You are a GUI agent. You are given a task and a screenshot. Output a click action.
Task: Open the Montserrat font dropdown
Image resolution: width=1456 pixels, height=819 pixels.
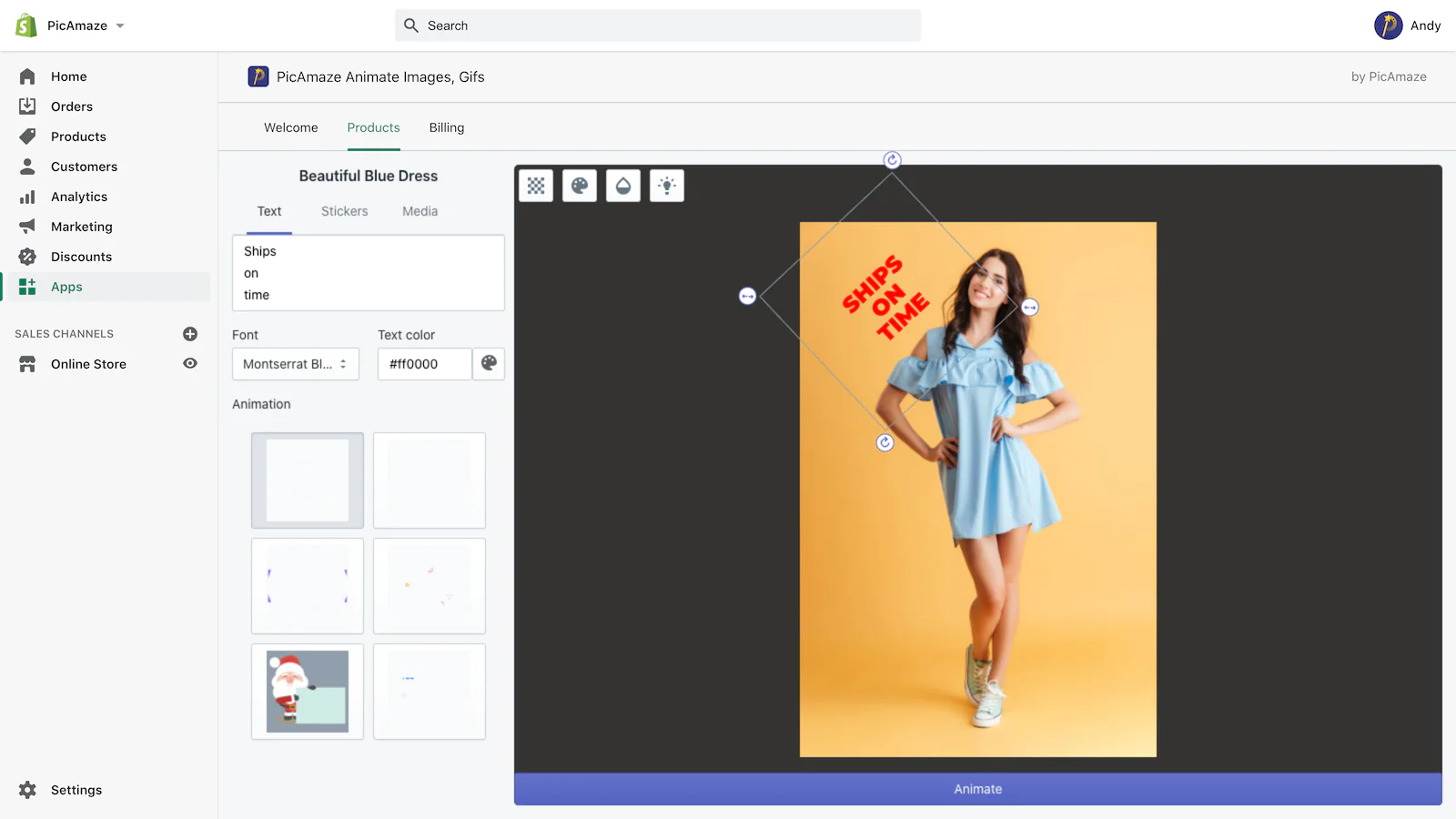click(296, 364)
